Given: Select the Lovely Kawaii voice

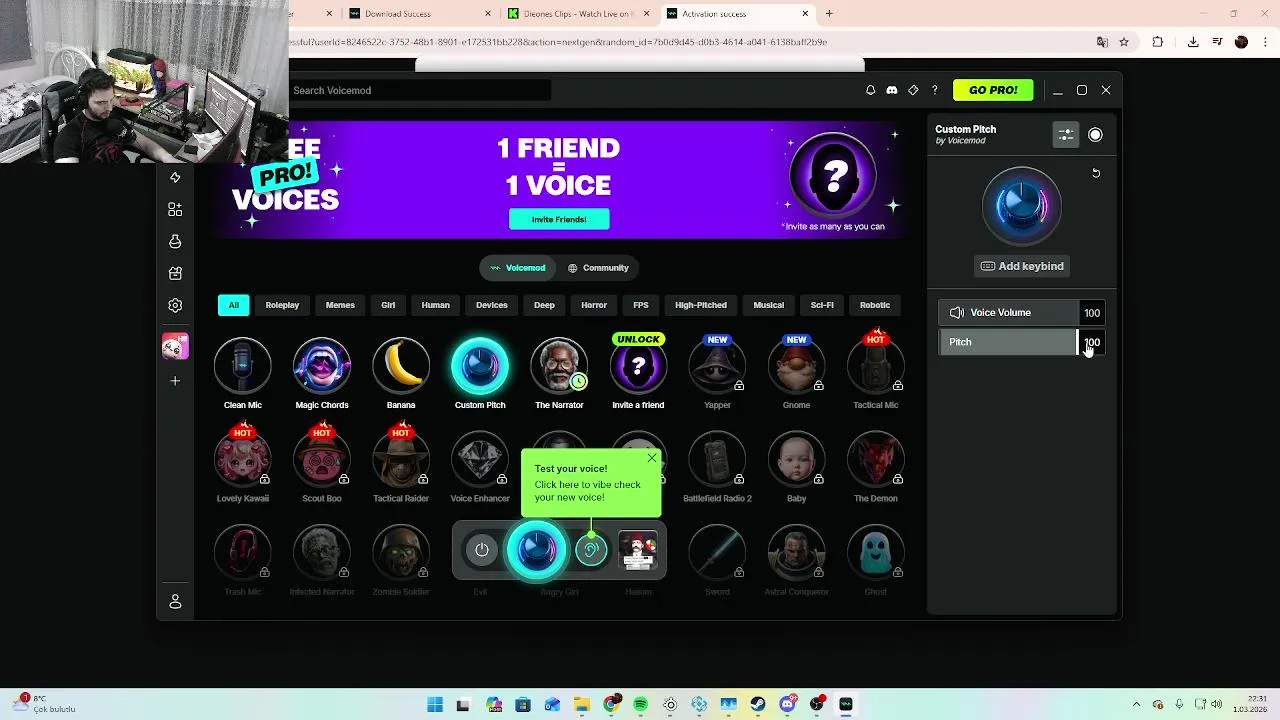Looking at the screenshot, I should [242, 459].
